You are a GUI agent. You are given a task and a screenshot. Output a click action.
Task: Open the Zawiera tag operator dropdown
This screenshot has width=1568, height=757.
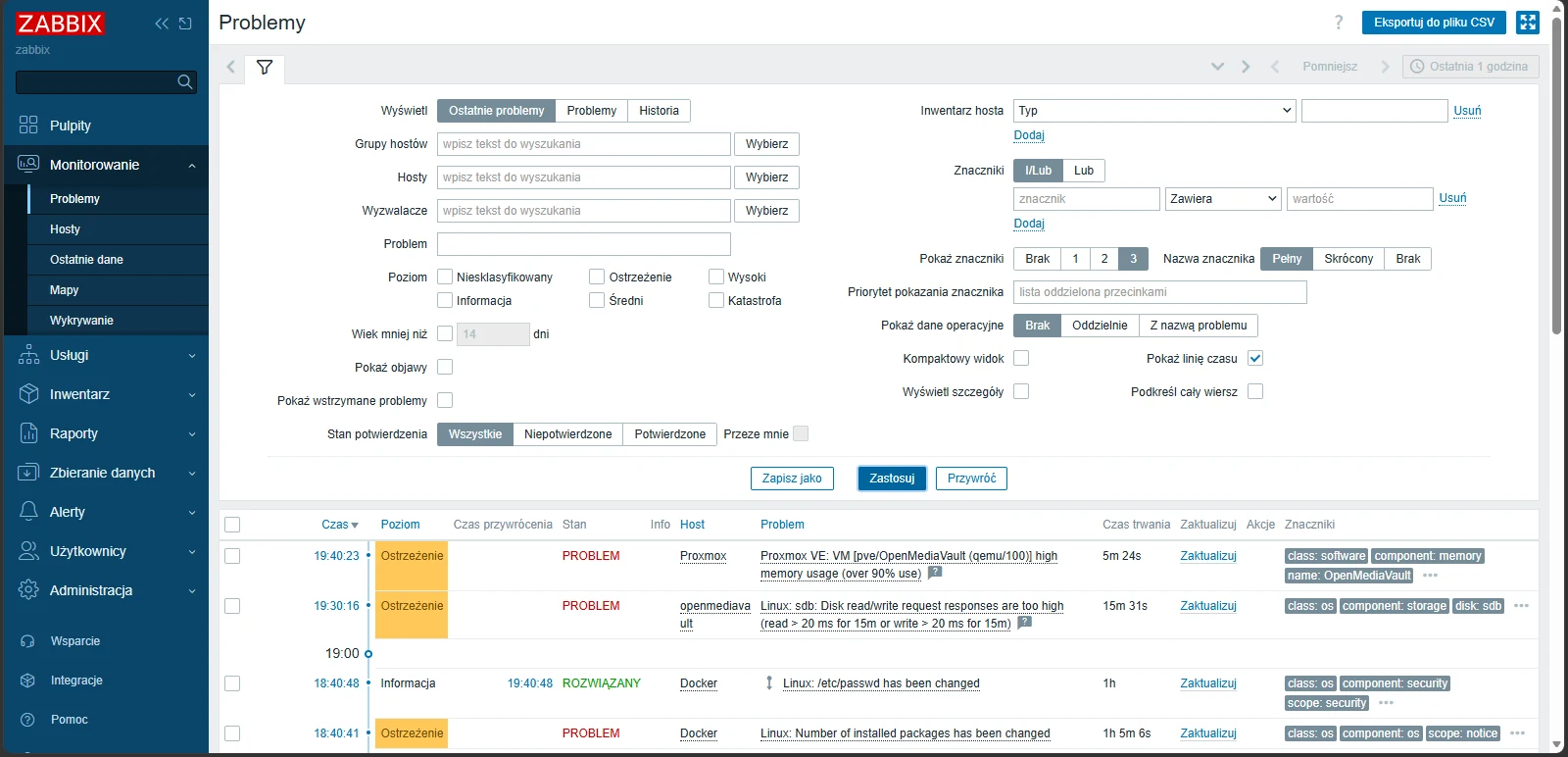(1223, 199)
